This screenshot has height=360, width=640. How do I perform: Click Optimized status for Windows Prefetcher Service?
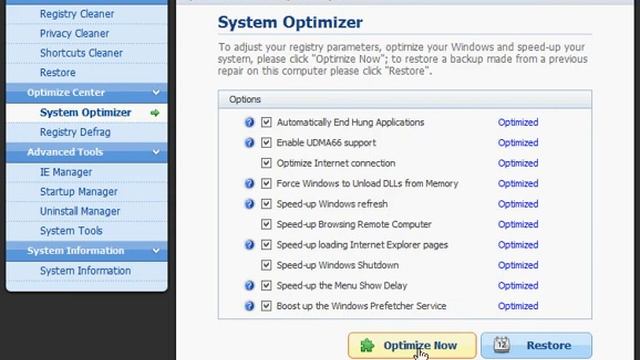click(x=518, y=306)
